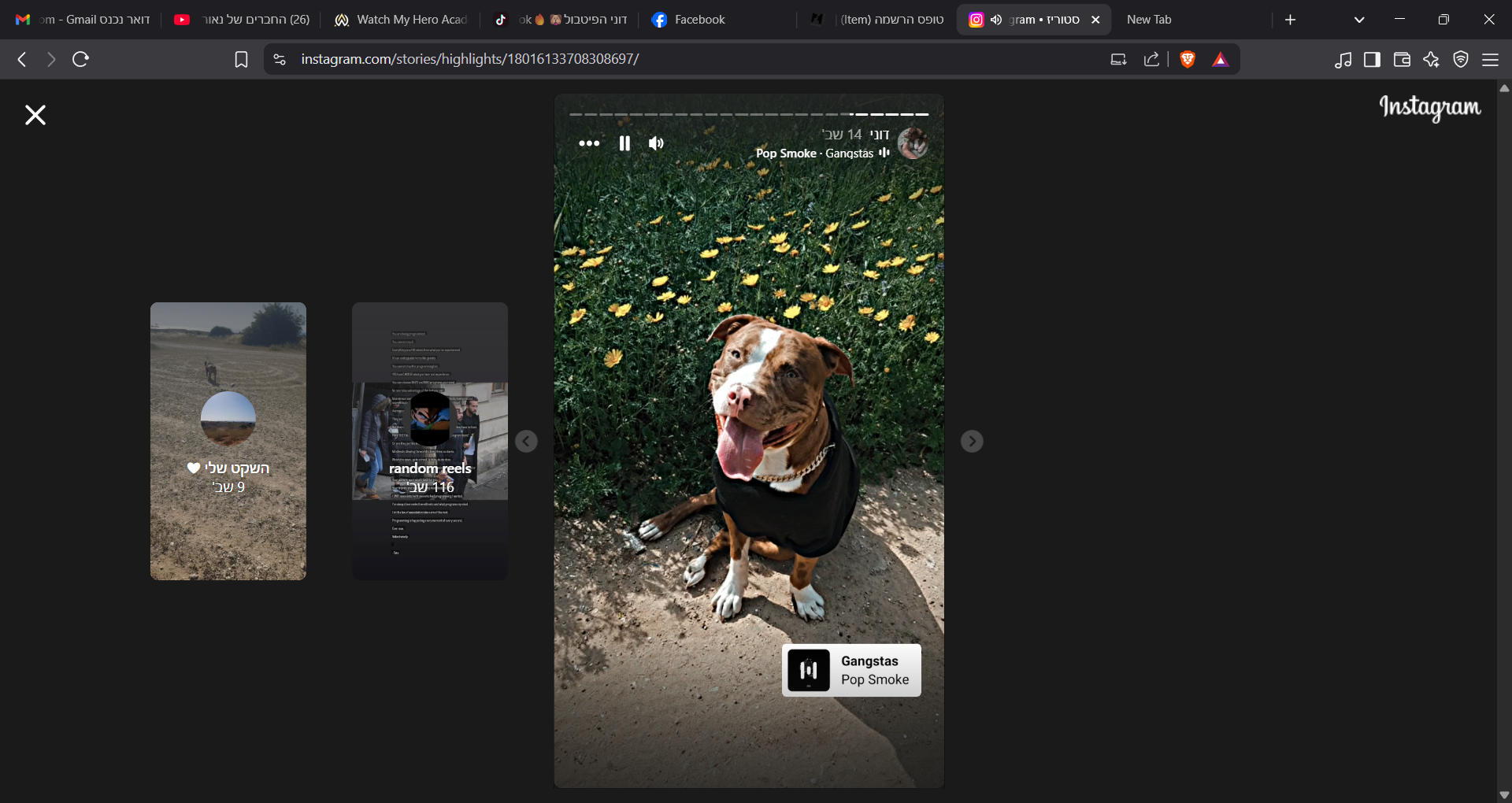Click the Instagram logo
The image size is (1512, 803).
[x=1429, y=108]
